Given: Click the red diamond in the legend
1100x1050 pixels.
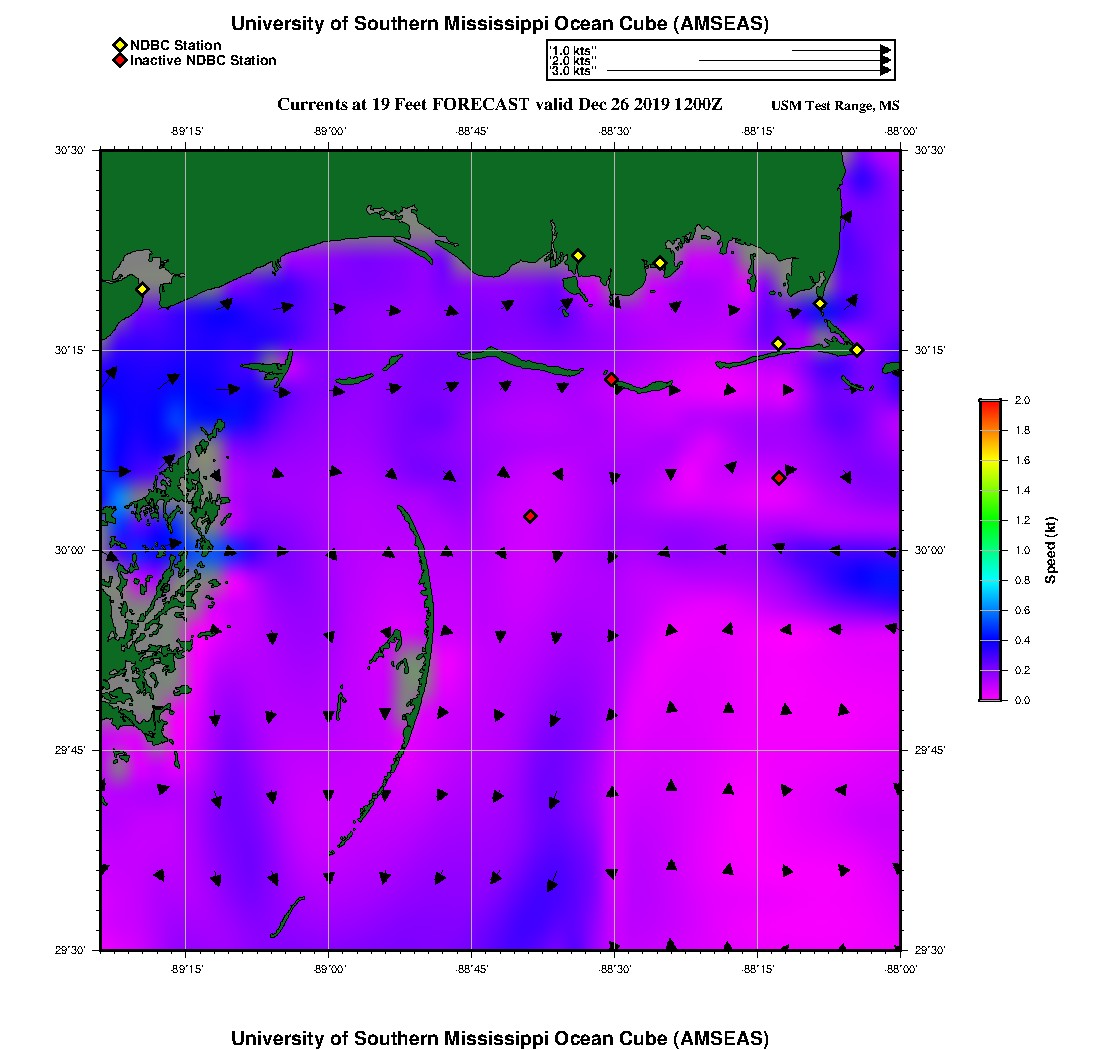Looking at the screenshot, I should [119, 61].
